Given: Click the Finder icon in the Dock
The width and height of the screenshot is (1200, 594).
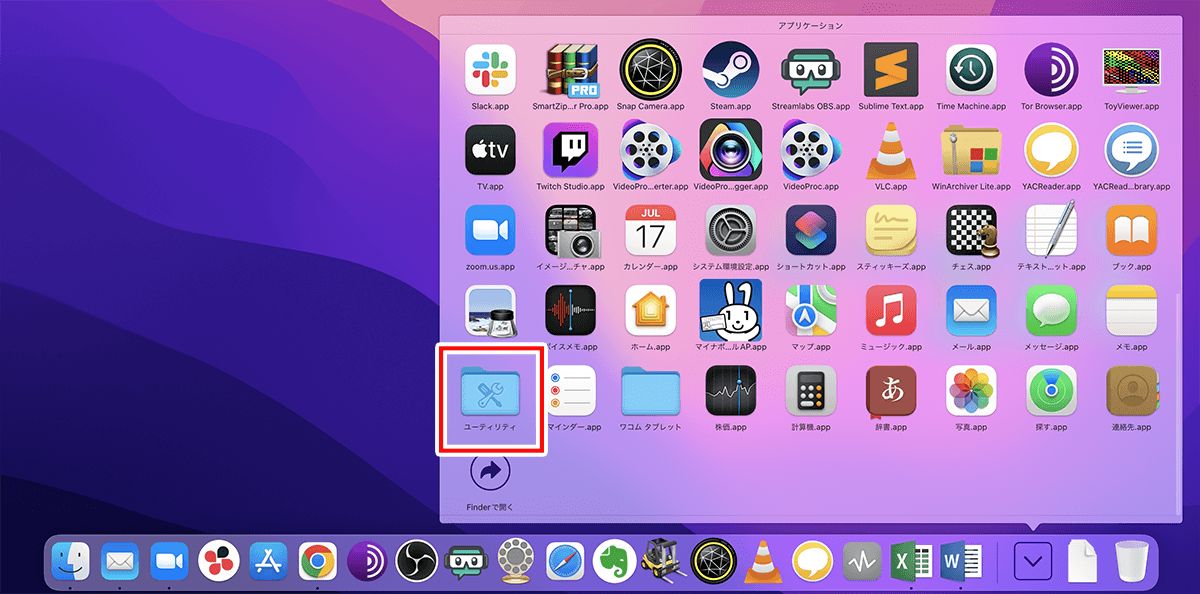Looking at the screenshot, I should click(71, 562).
